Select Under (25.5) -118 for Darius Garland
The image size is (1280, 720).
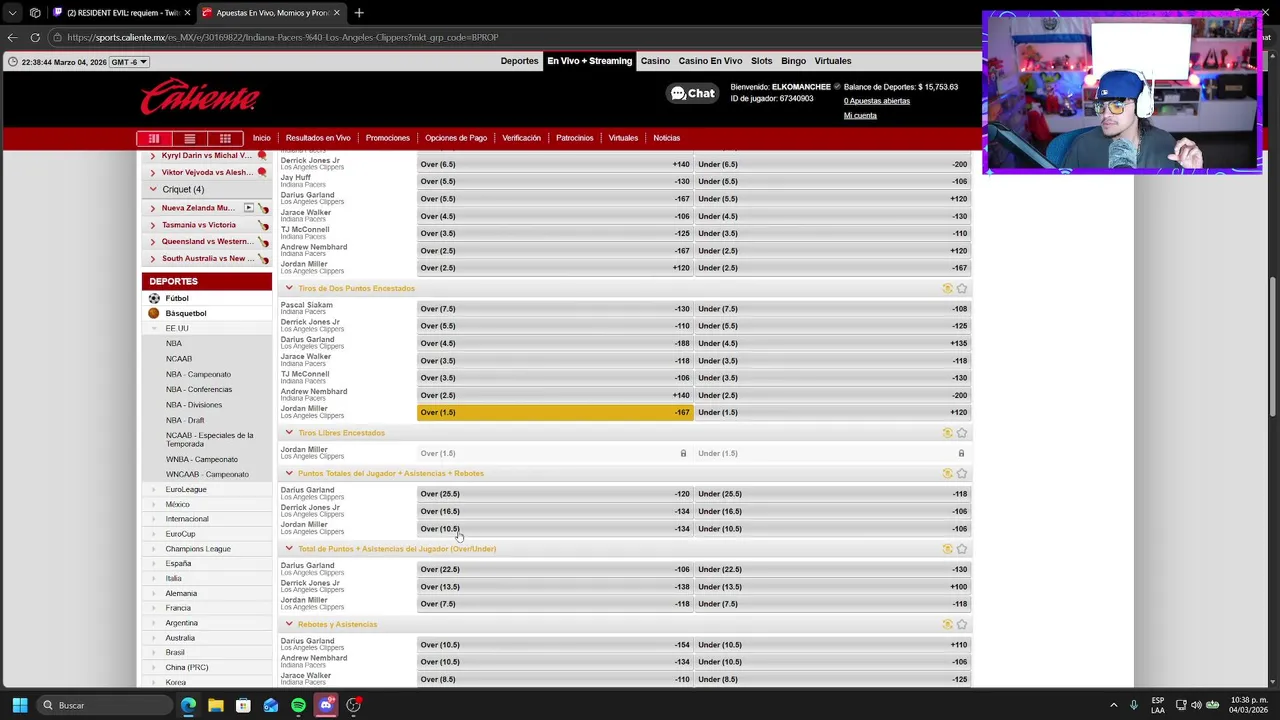[x=833, y=494]
